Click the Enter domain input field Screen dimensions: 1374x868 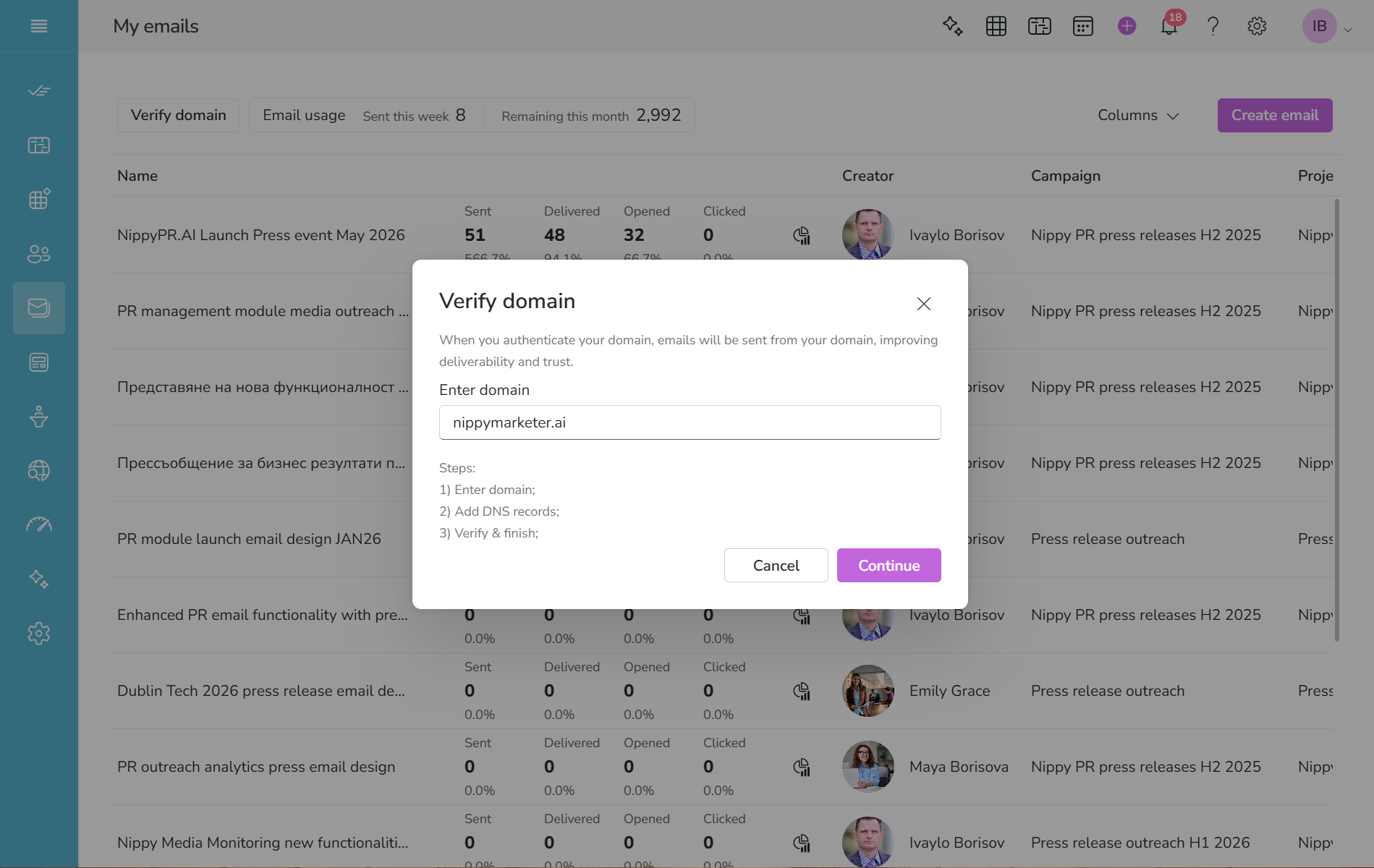click(x=690, y=422)
